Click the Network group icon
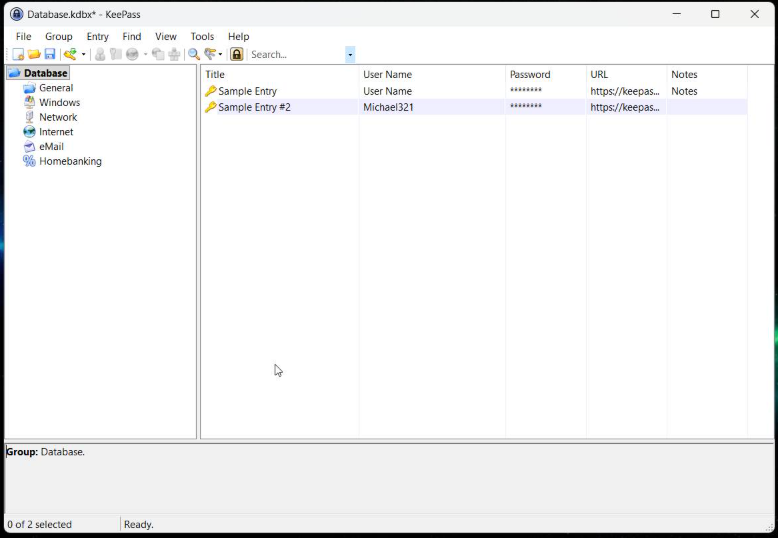 pyautogui.click(x=30, y=117)
